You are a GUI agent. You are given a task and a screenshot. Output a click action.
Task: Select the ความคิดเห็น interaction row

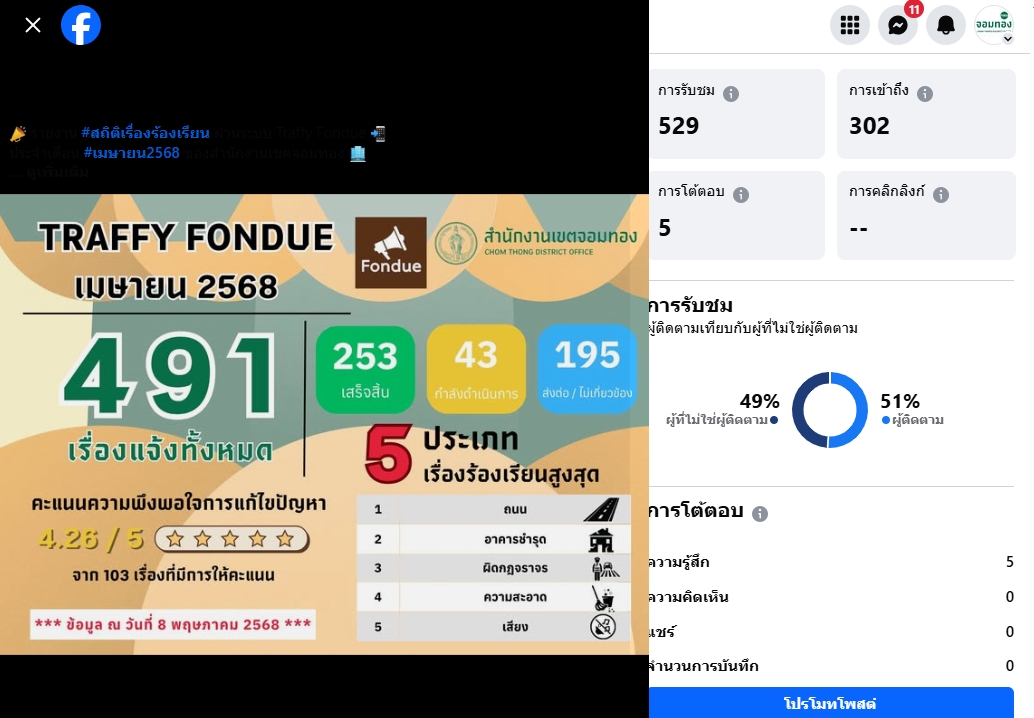[831, 597]
